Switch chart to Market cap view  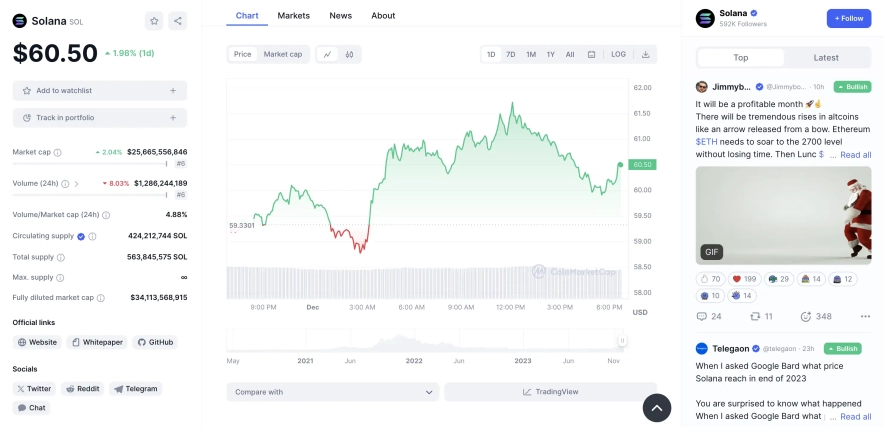click(x=282, y=54)
